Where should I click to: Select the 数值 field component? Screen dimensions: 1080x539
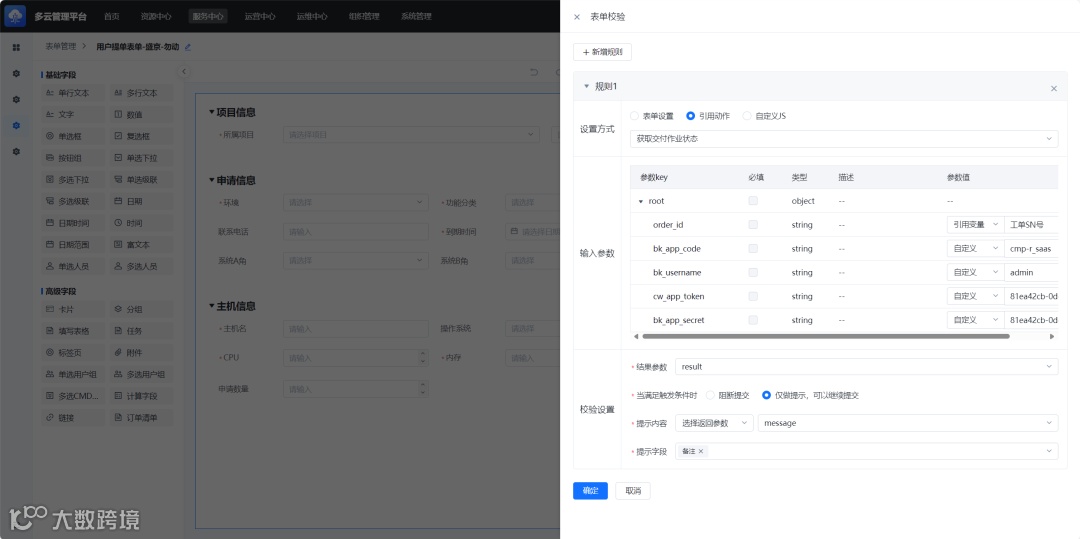tap(142, 114)
